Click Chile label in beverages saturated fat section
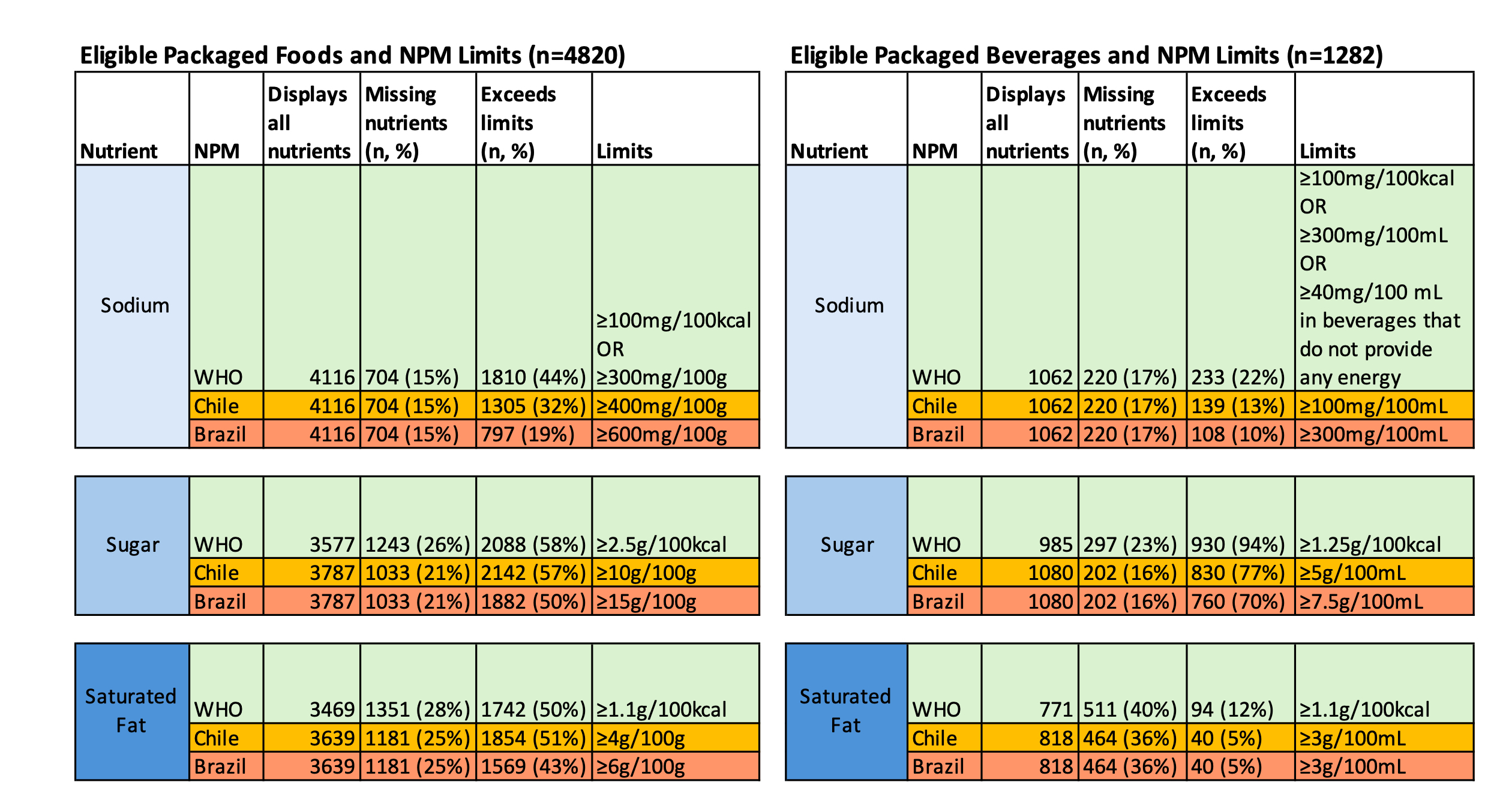Image resolution: width=1512 pixels, height=812 pixels. click(934, 738)
